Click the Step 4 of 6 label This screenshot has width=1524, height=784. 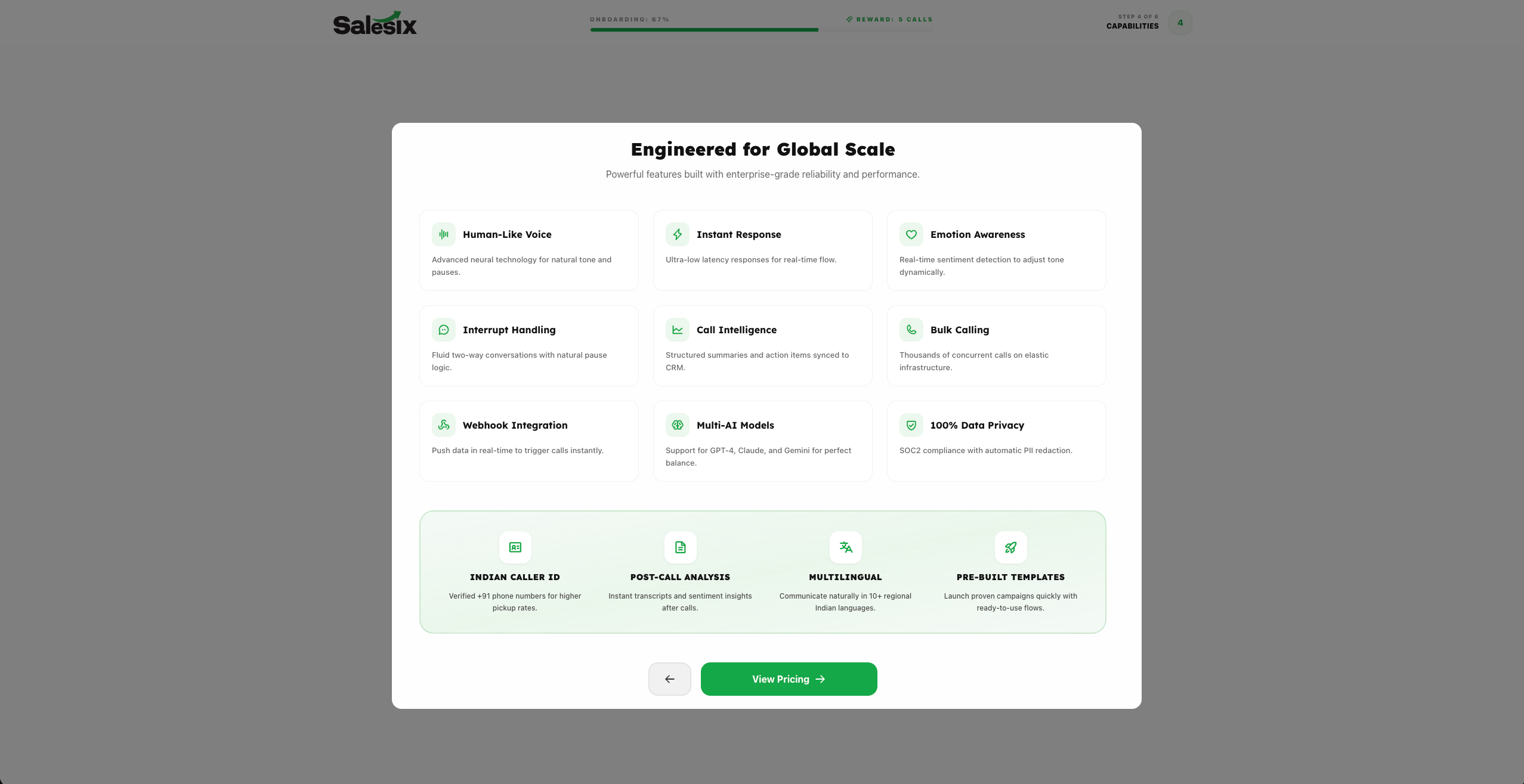click(x=1137, y=16)
